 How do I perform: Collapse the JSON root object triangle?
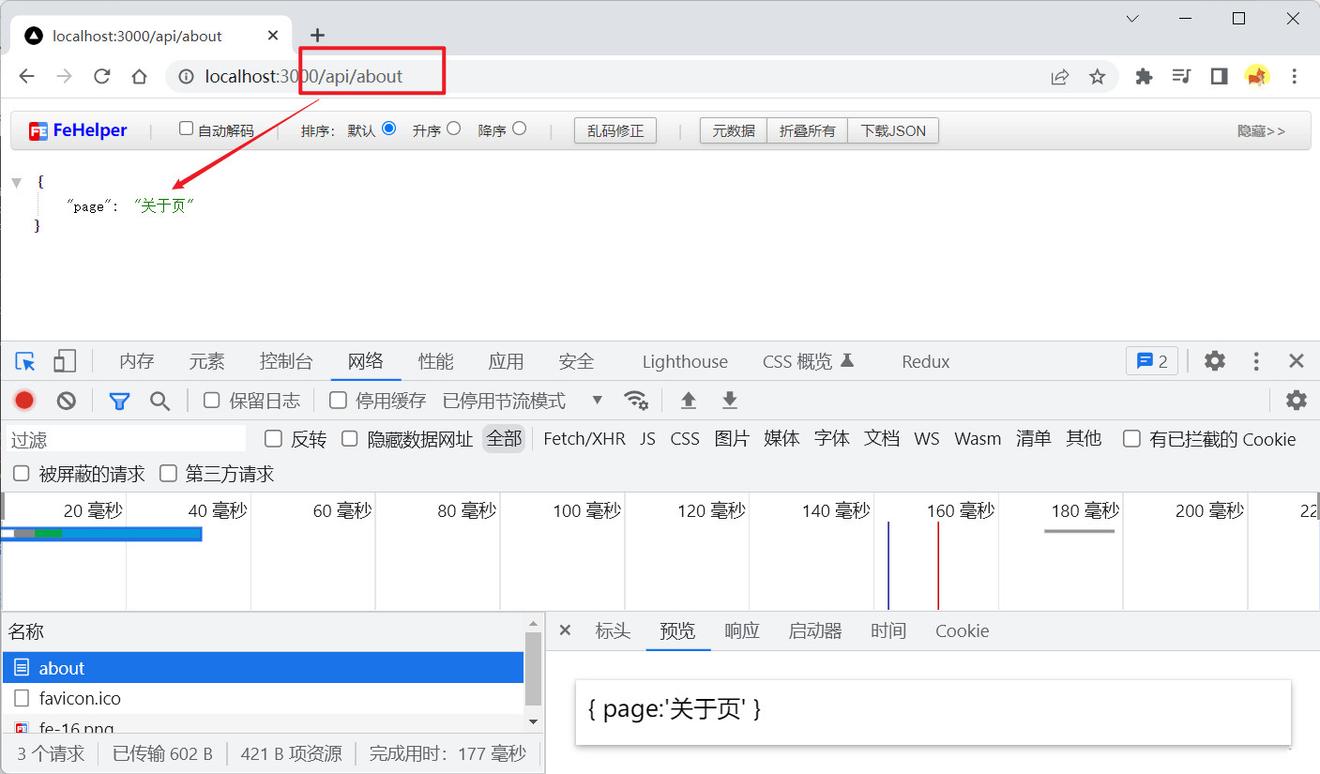(16, 182)
